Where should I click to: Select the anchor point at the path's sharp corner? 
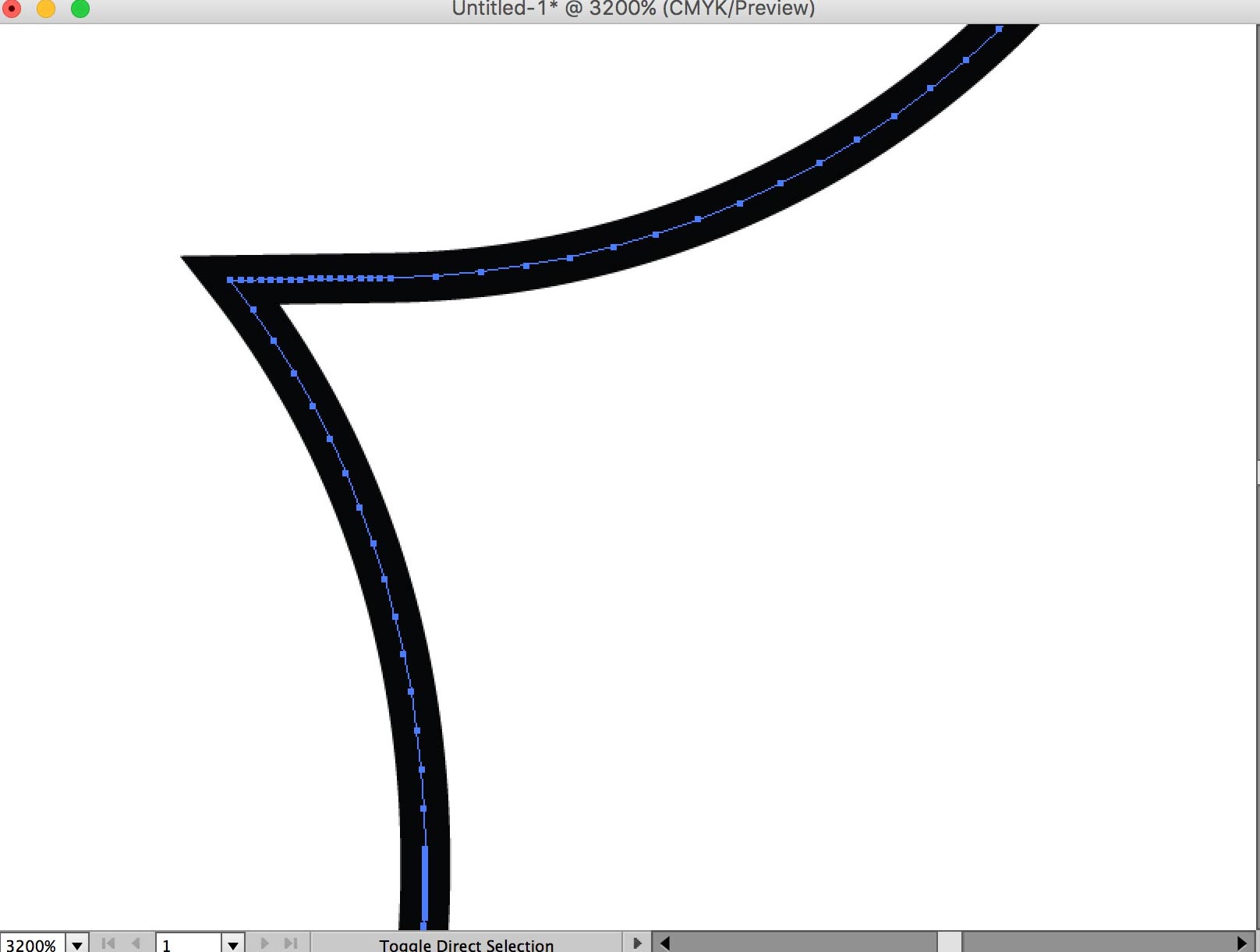point(230,280)
